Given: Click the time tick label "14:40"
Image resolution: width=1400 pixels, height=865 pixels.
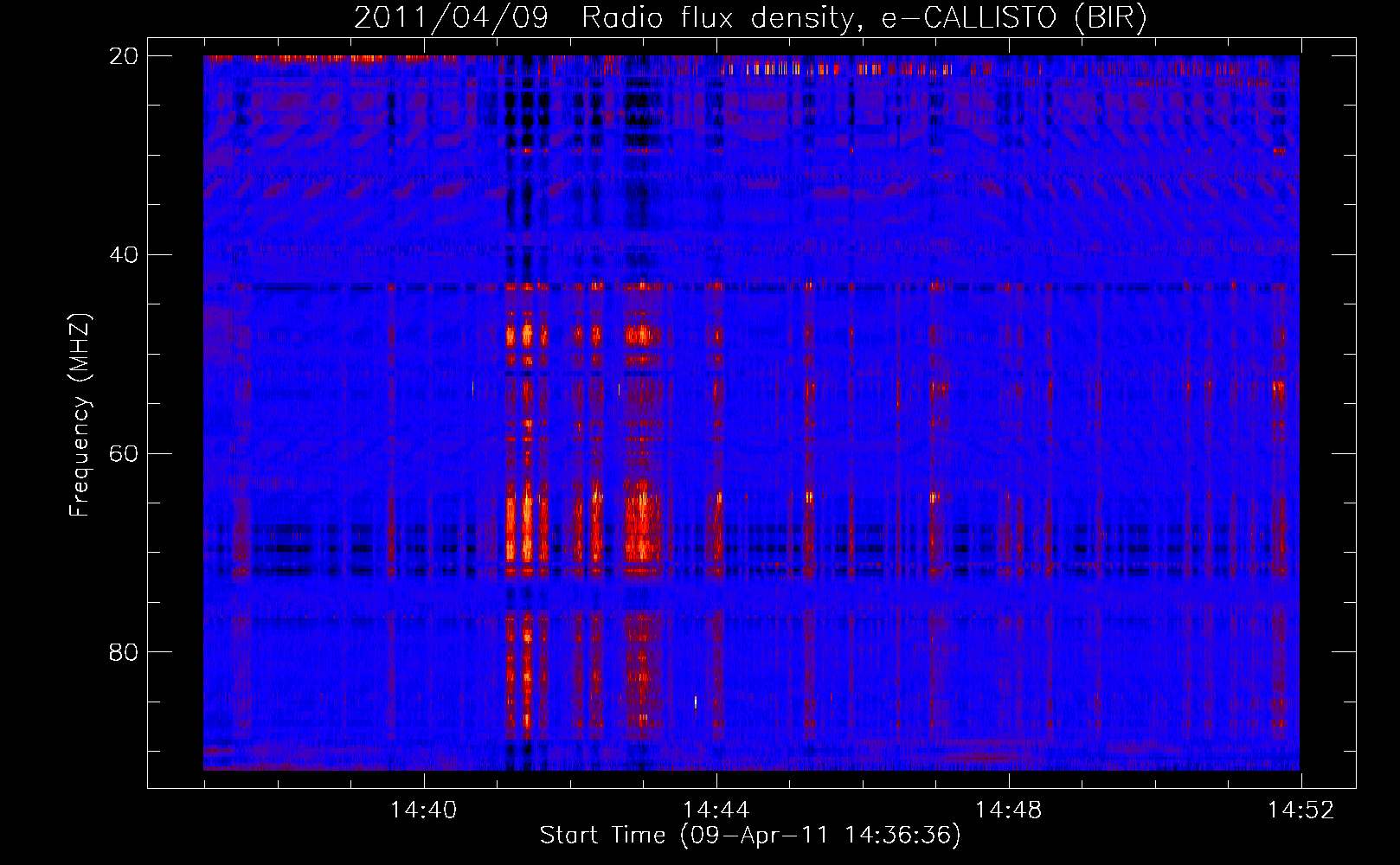Looking at the screenshot, I should tap(424, 811).
